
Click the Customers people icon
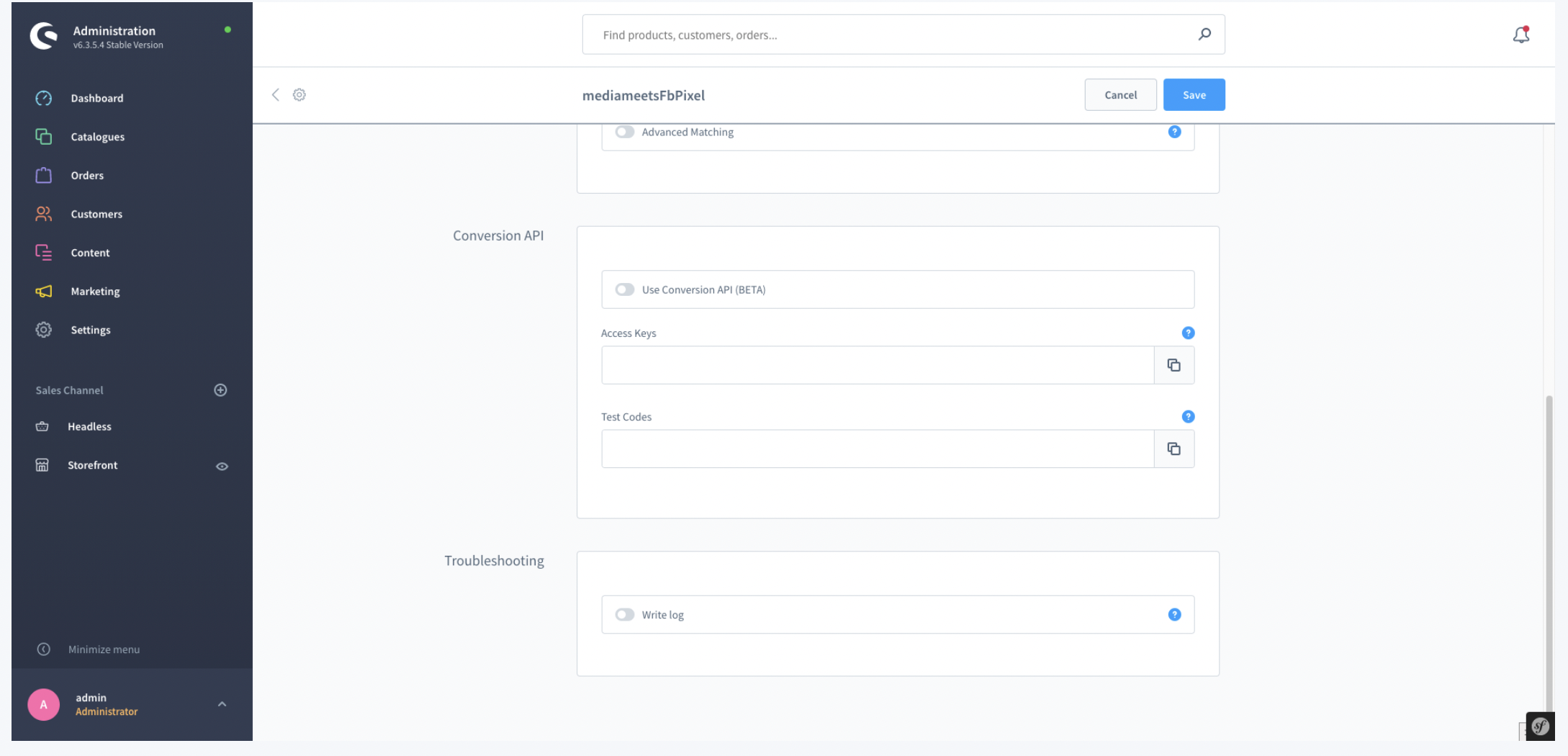(x=43, y=214)
